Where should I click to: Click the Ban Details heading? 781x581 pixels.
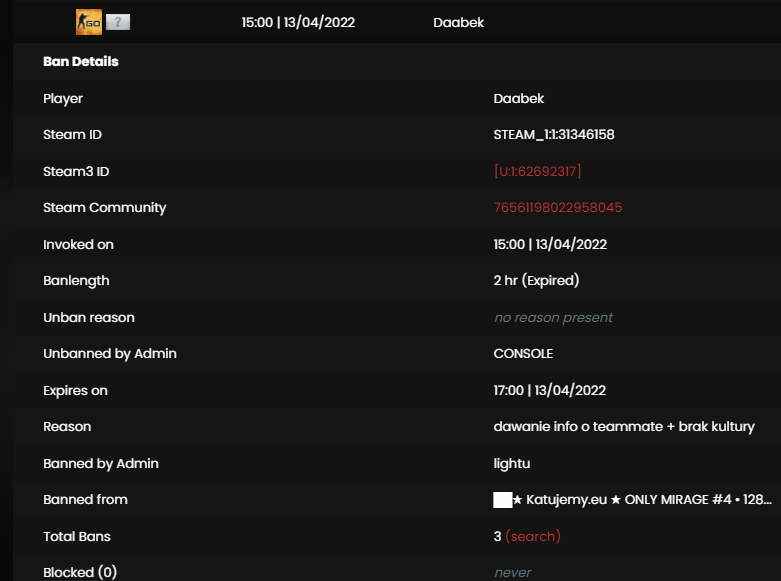point(81,61)
